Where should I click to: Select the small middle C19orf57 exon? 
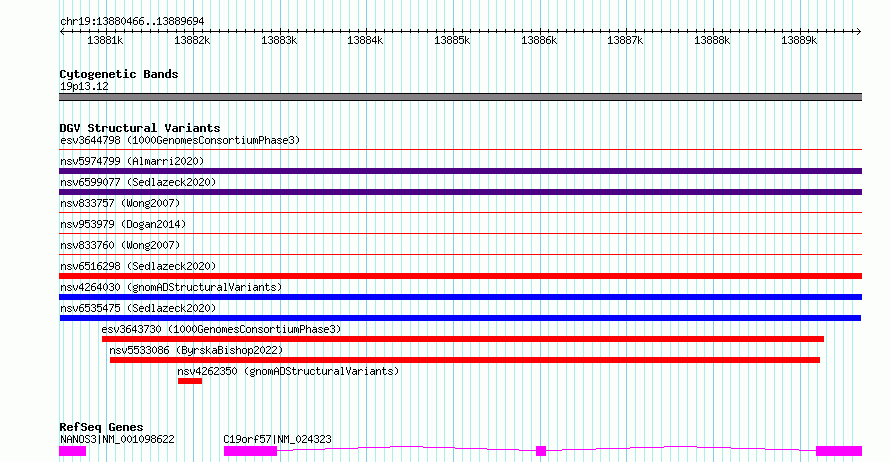coord(541,451)
